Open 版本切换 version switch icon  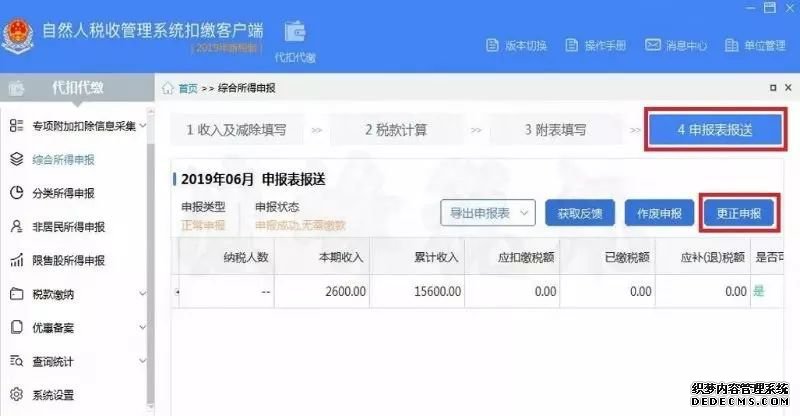[492, 45]
